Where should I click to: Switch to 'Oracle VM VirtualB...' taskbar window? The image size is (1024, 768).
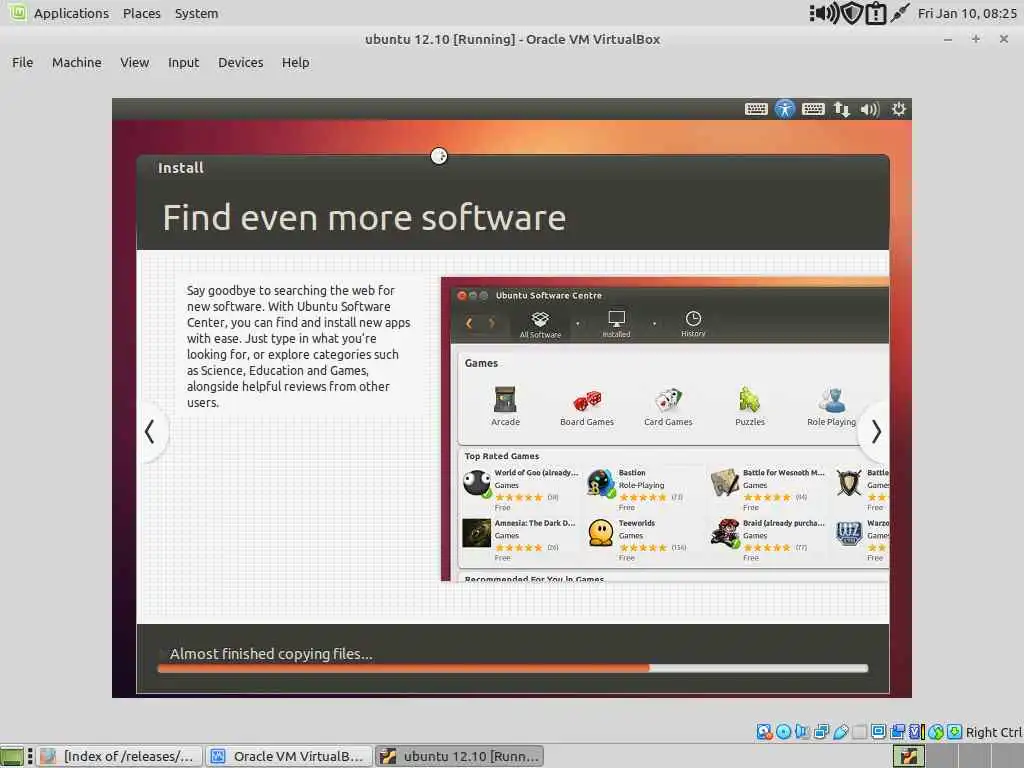click(x=289, y=756)
